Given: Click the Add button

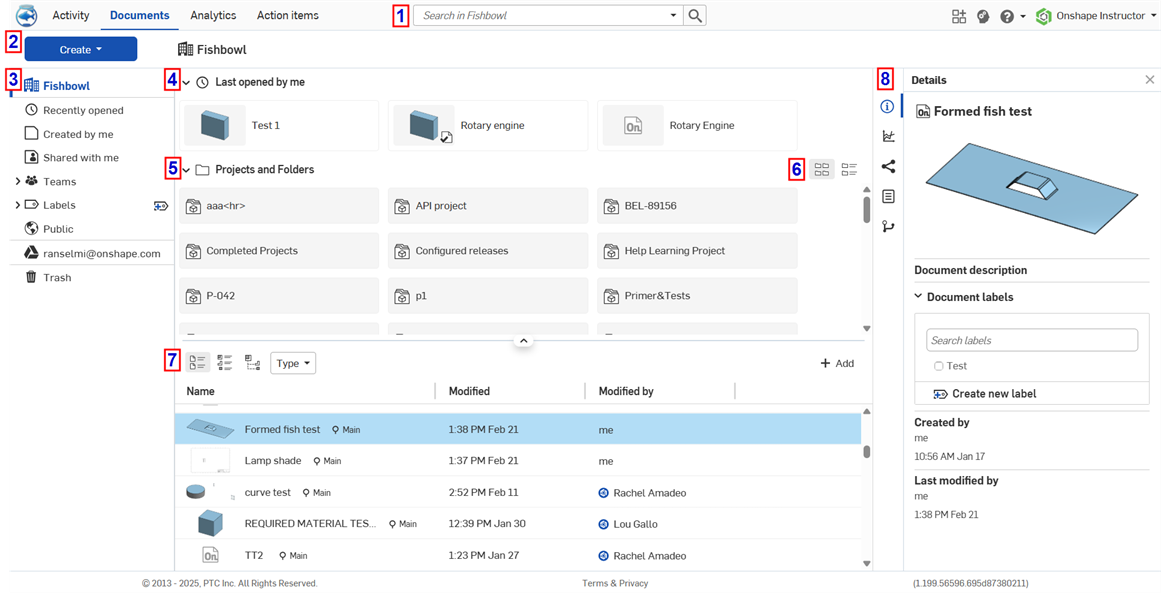Looking at the screenshot, I should click(837, 363).
